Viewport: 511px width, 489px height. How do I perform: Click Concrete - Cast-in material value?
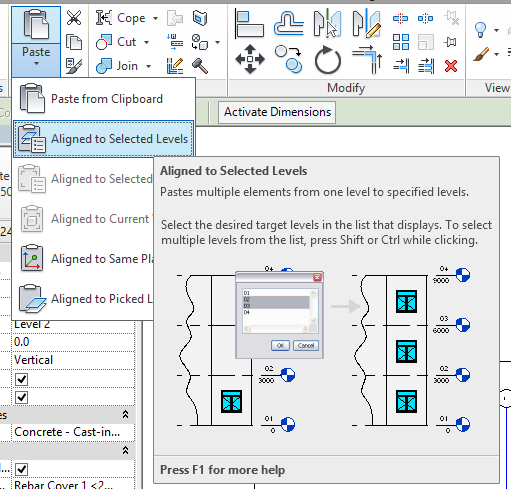(73, 432)
